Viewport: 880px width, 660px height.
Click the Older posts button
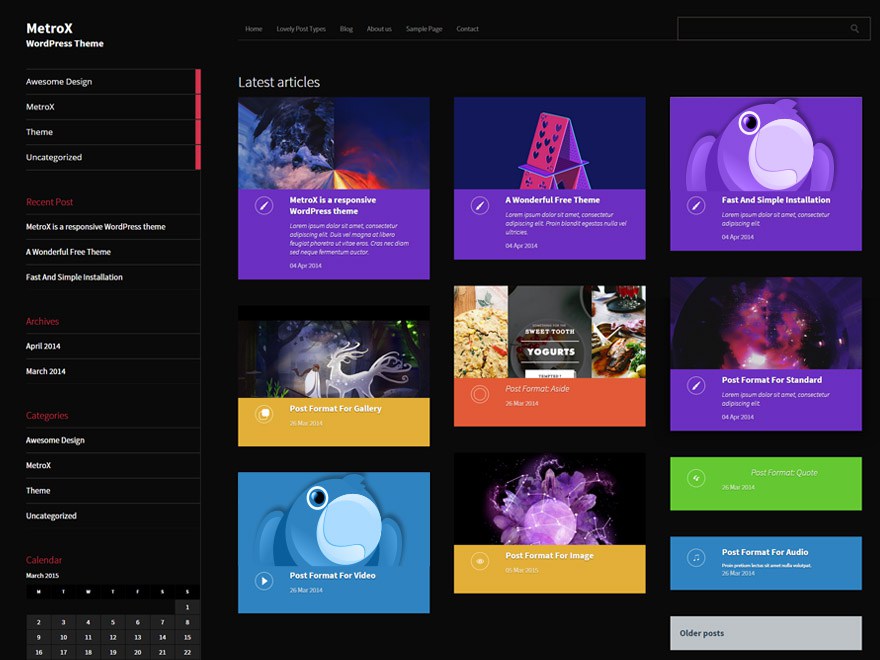click(x=766, y=633)
